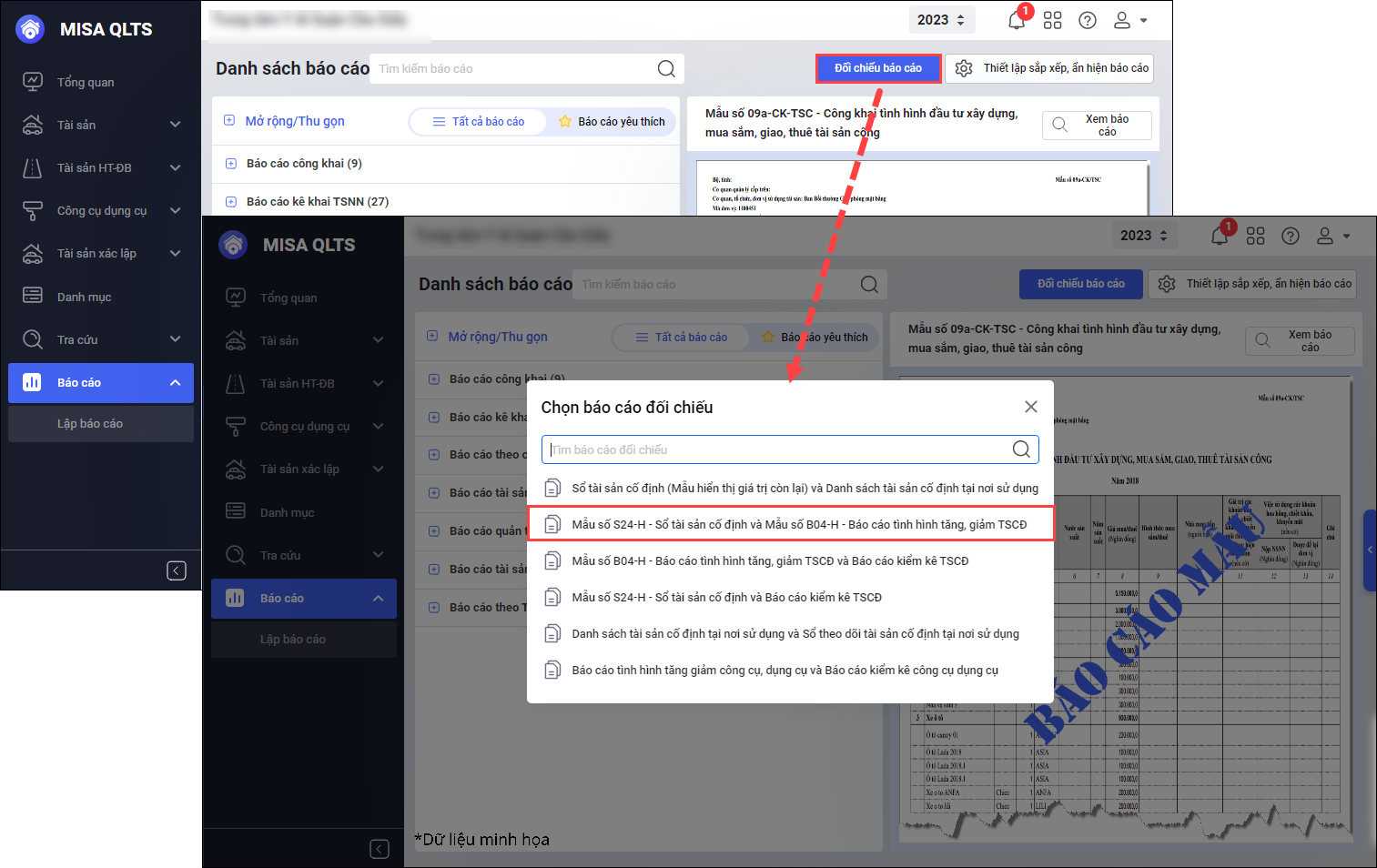Expand Tài sản HT-ĐB chevron in background window
This screenshot has width=1377, height=868.
[x=176, y=167]
